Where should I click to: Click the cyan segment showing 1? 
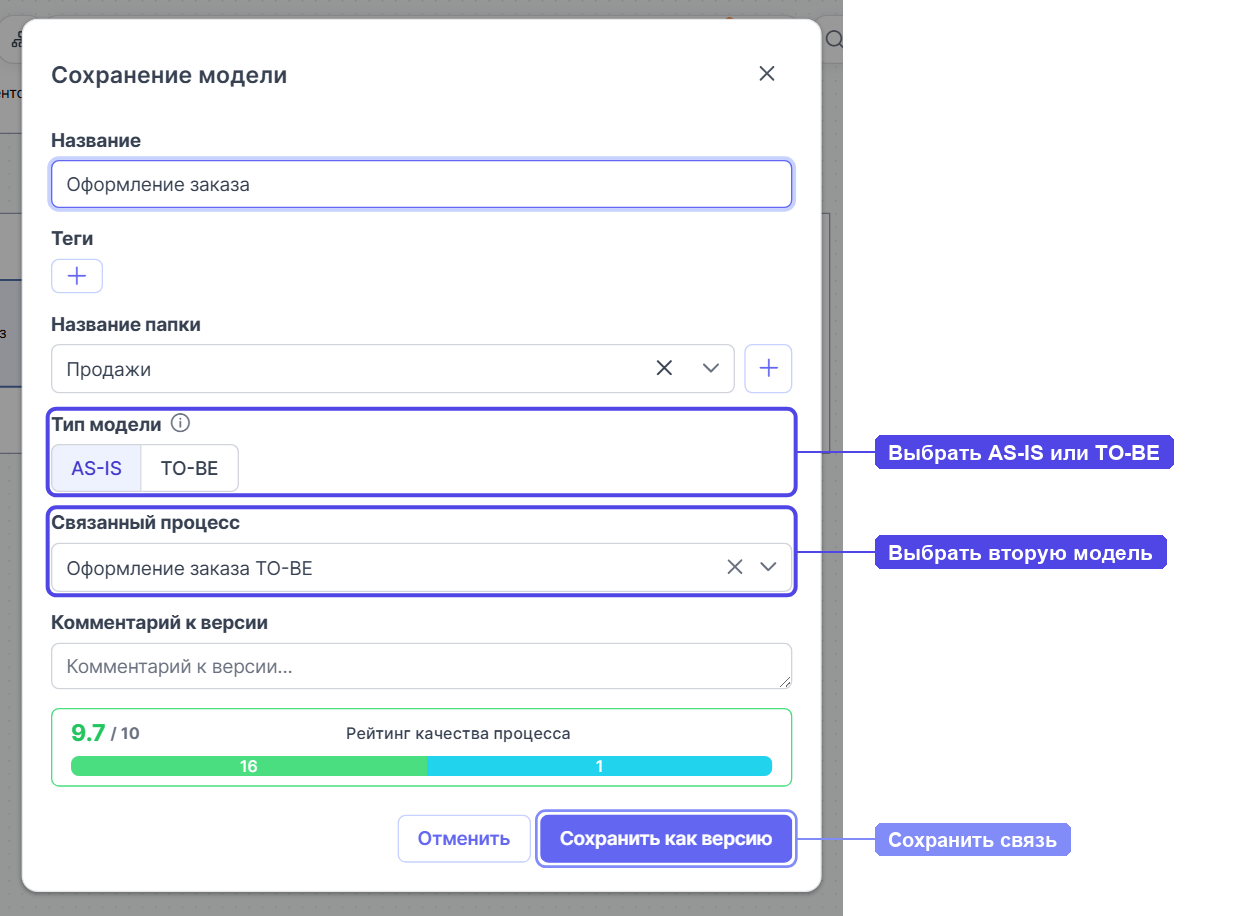coord(600,766)
